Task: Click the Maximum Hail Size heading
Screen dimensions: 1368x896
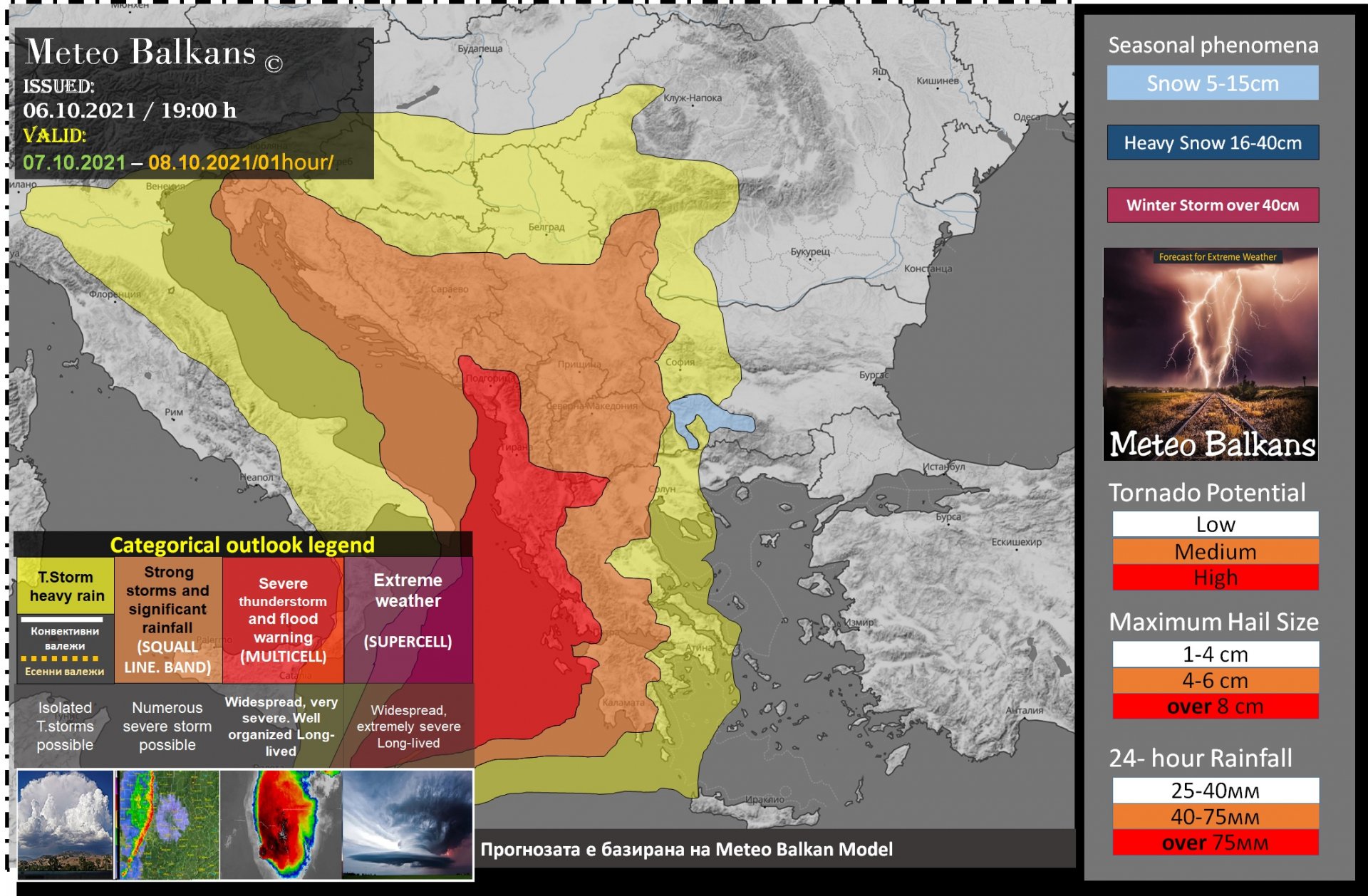Action: click(1213, 622)
